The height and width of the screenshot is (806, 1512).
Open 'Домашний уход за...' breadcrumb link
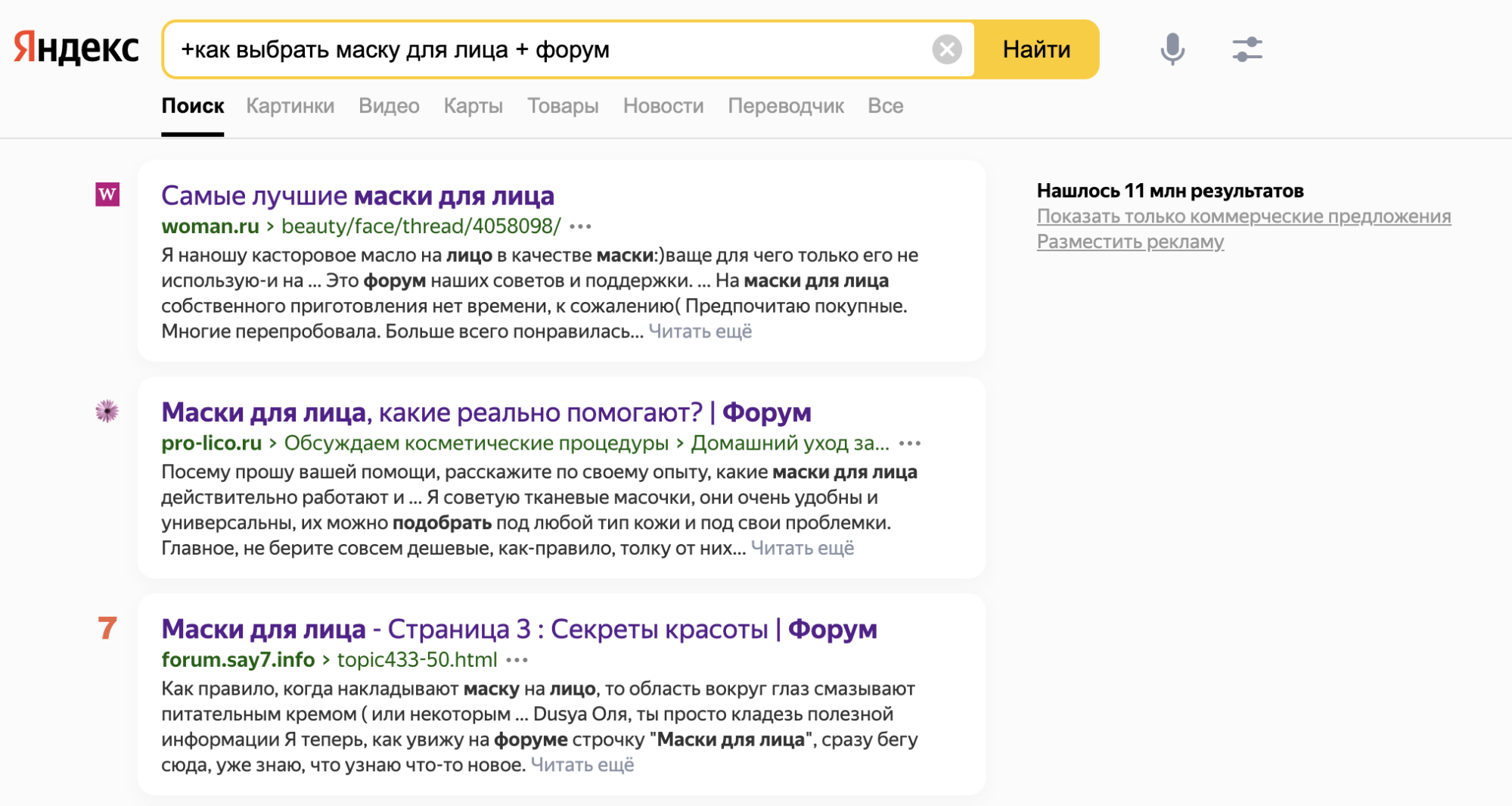(x=790, y=443)
